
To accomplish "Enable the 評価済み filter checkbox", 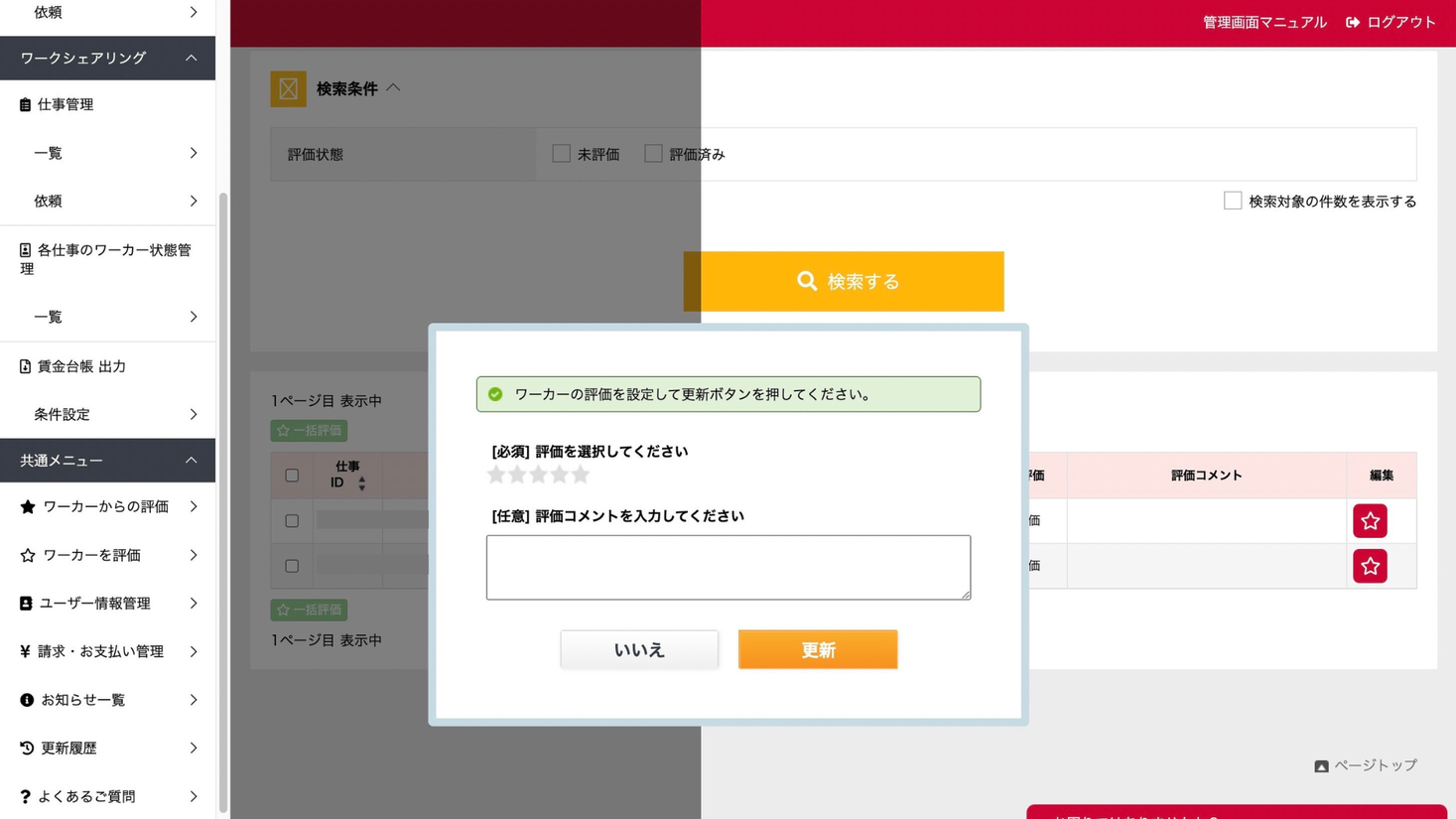I will (x=653, y=153).
